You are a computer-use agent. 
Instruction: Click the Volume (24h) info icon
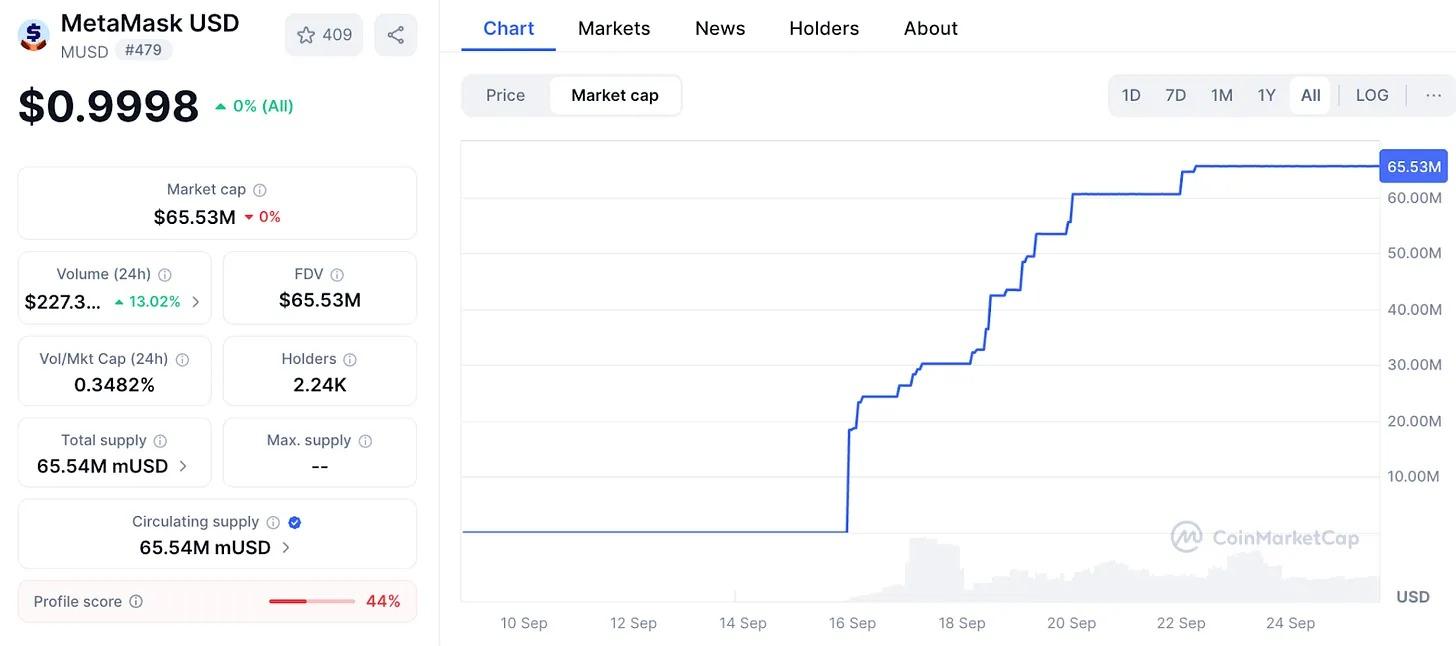point(166,273)
